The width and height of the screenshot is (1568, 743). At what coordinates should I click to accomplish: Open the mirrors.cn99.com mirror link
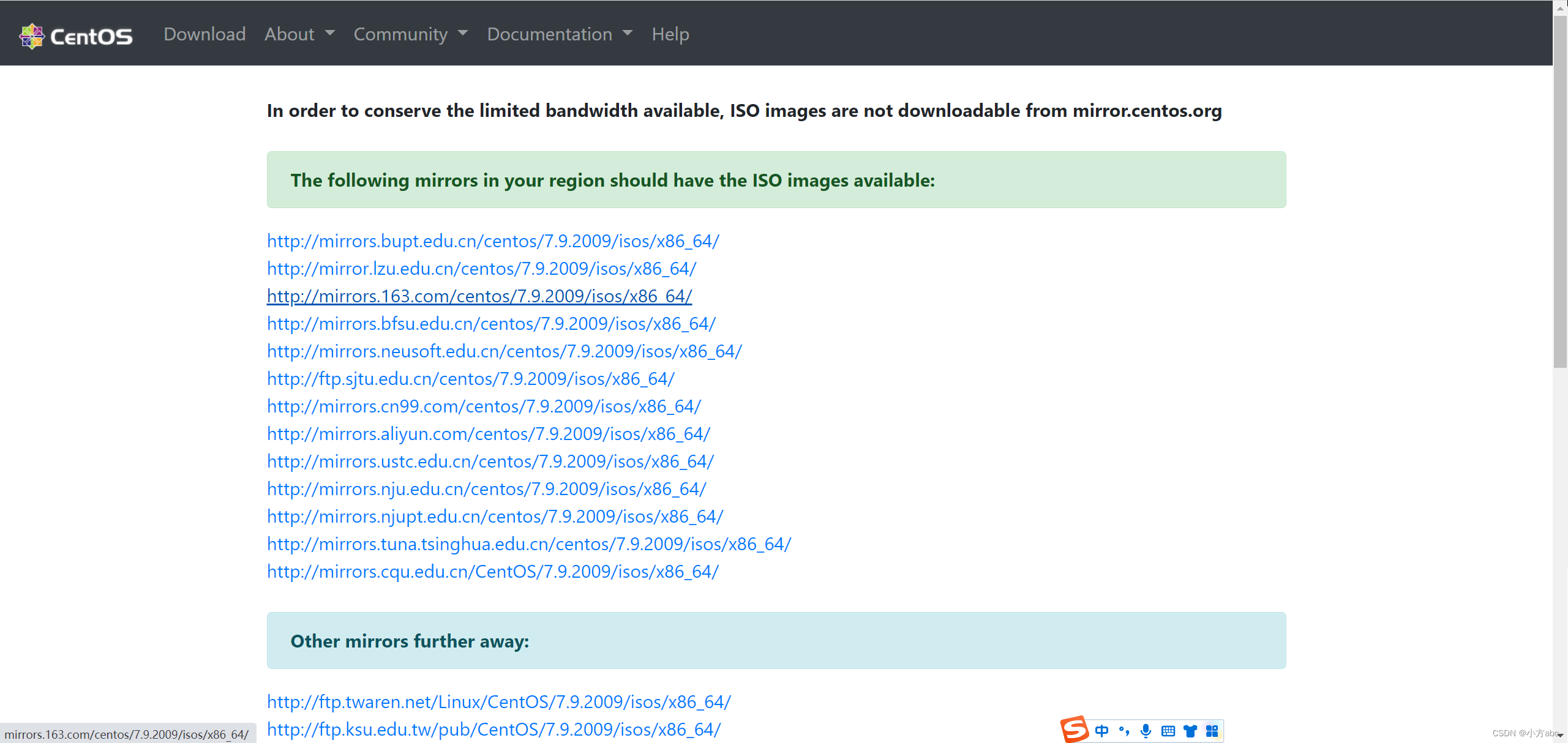[484, 406]
